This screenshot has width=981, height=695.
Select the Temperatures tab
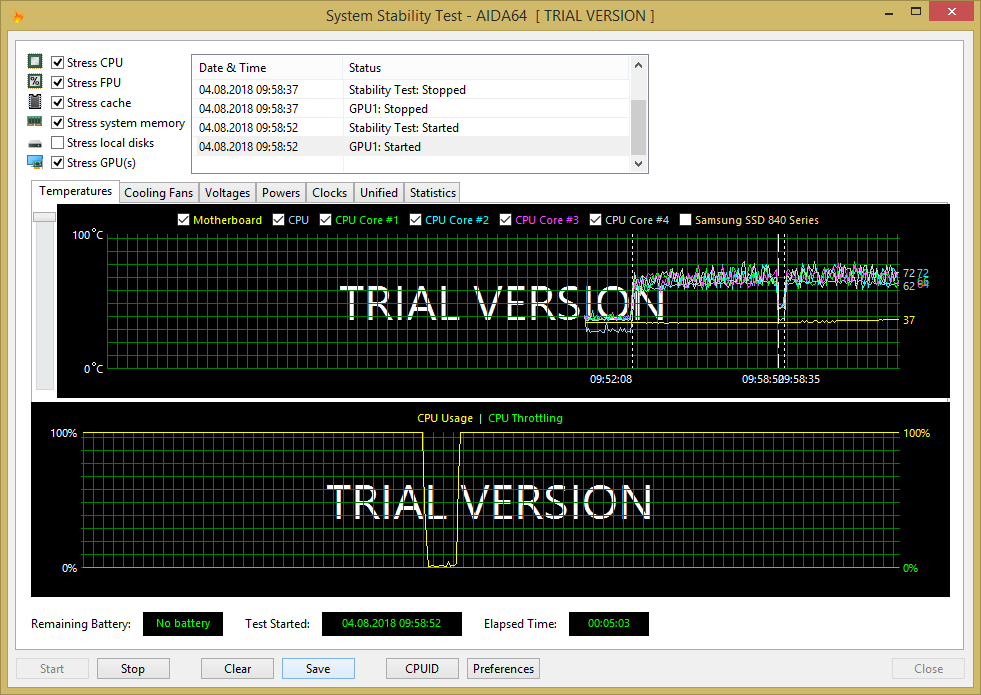pyautogui.click(x=75, y=191)
